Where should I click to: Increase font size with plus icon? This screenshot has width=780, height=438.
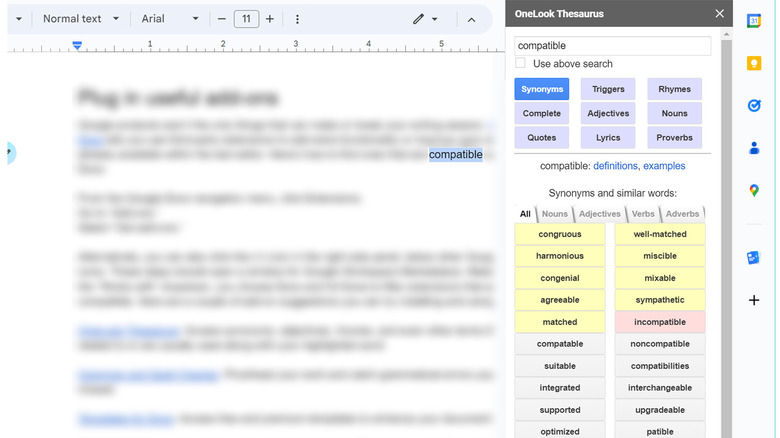point(270,19)
